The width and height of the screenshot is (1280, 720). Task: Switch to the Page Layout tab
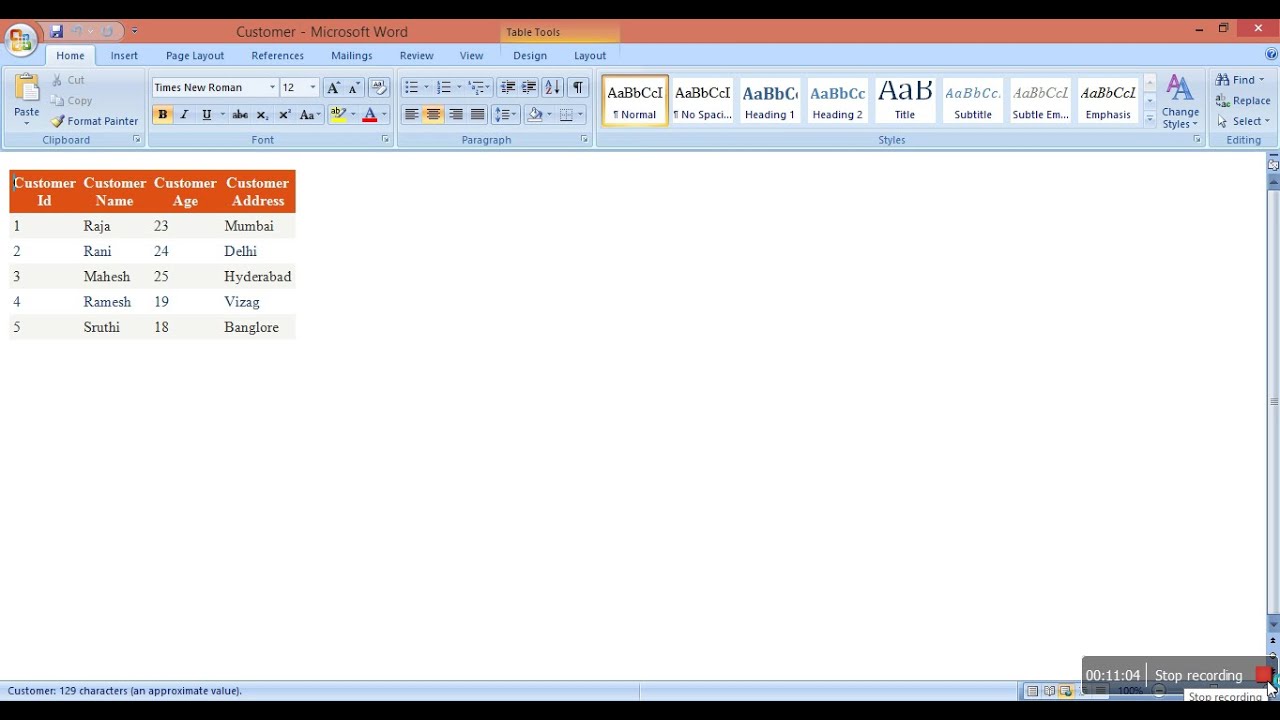(x=195, y=56)
